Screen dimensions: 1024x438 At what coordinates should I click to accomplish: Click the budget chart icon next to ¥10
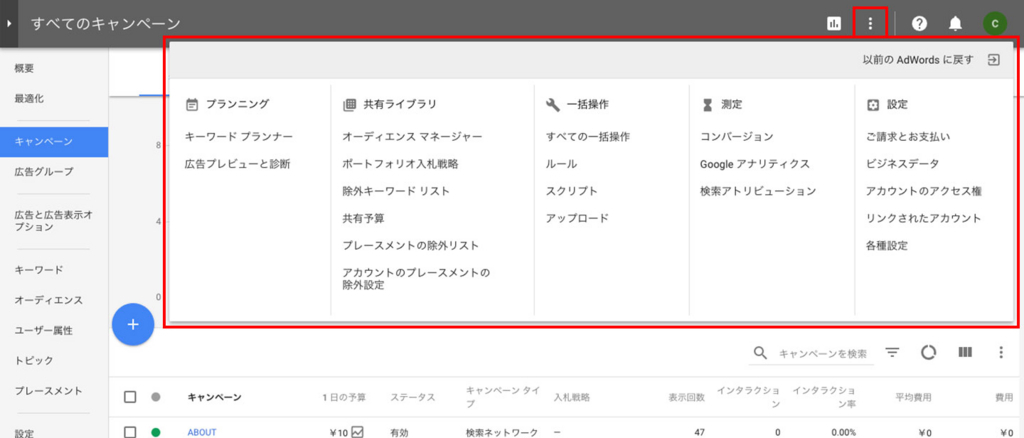point(357,431)
